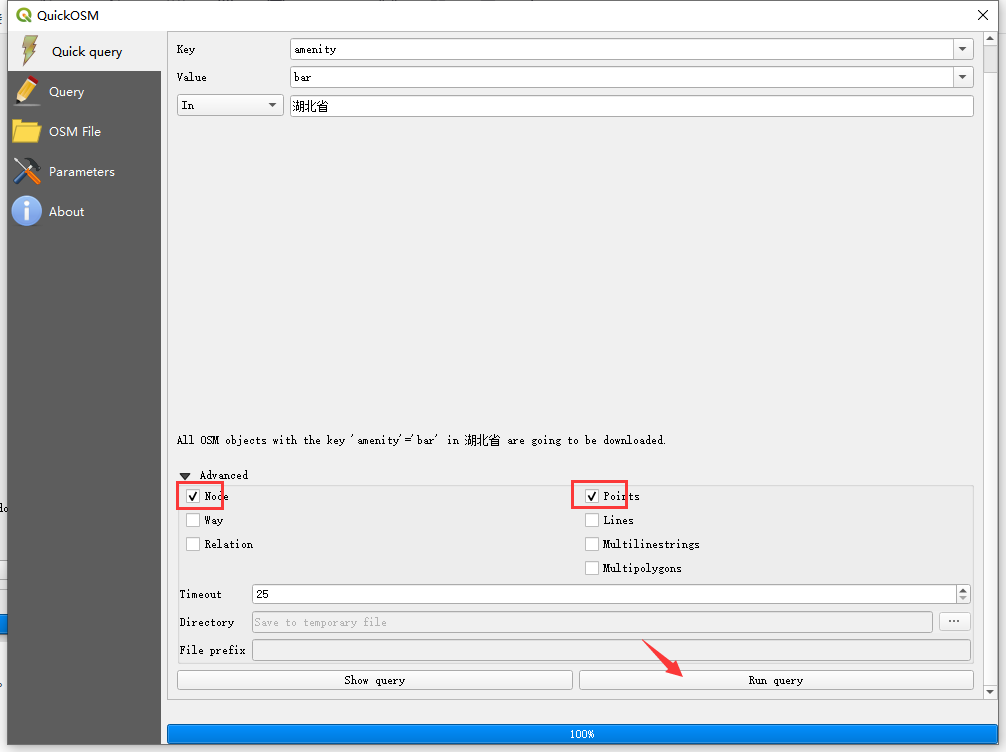Click the Show query button
The image size is (1006, 752).
375,680
